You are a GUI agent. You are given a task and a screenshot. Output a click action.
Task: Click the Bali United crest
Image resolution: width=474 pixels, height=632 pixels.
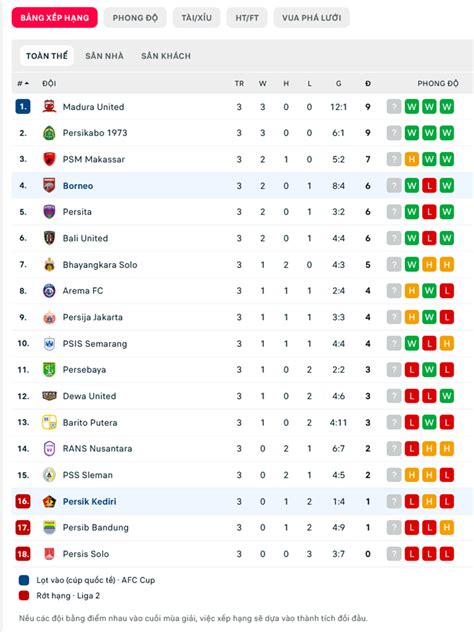(49, 238)
